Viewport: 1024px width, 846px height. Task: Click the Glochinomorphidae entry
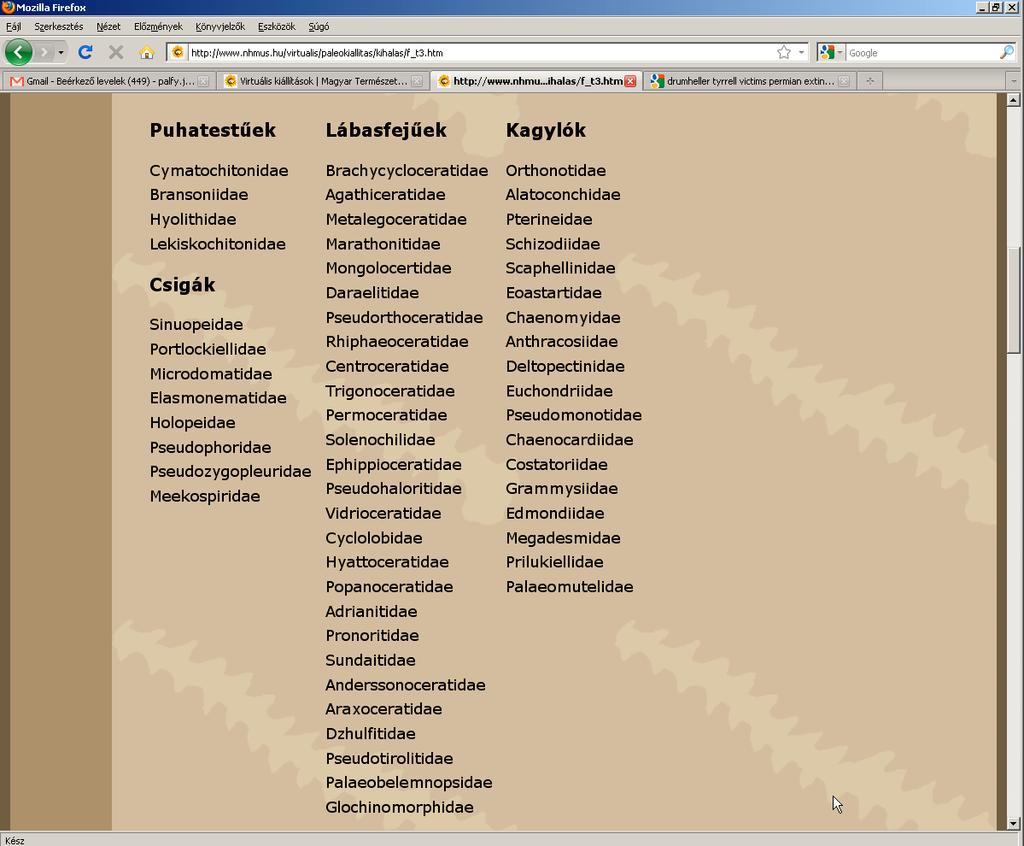tap(400, 807)
